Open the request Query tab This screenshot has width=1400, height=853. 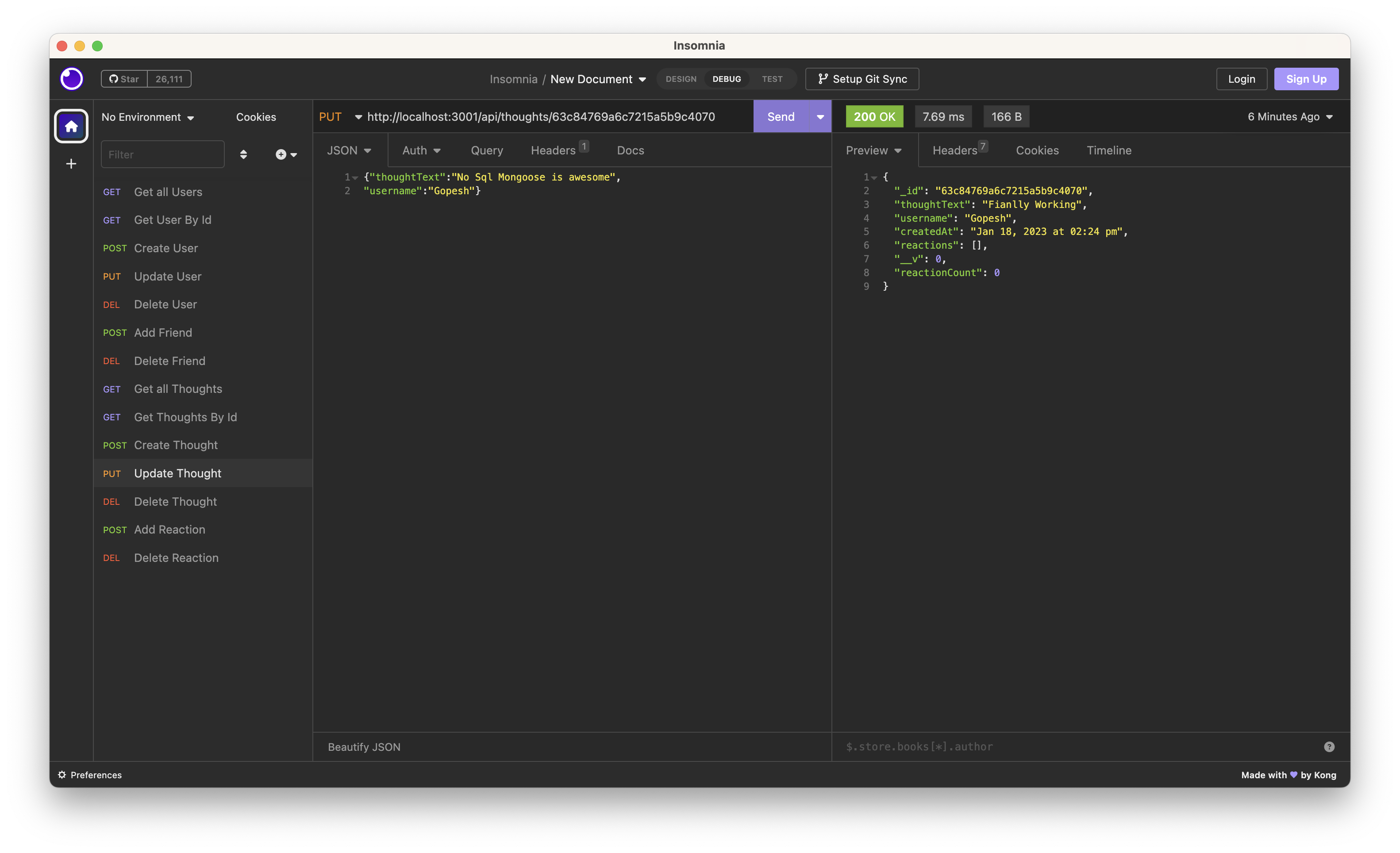486,150
